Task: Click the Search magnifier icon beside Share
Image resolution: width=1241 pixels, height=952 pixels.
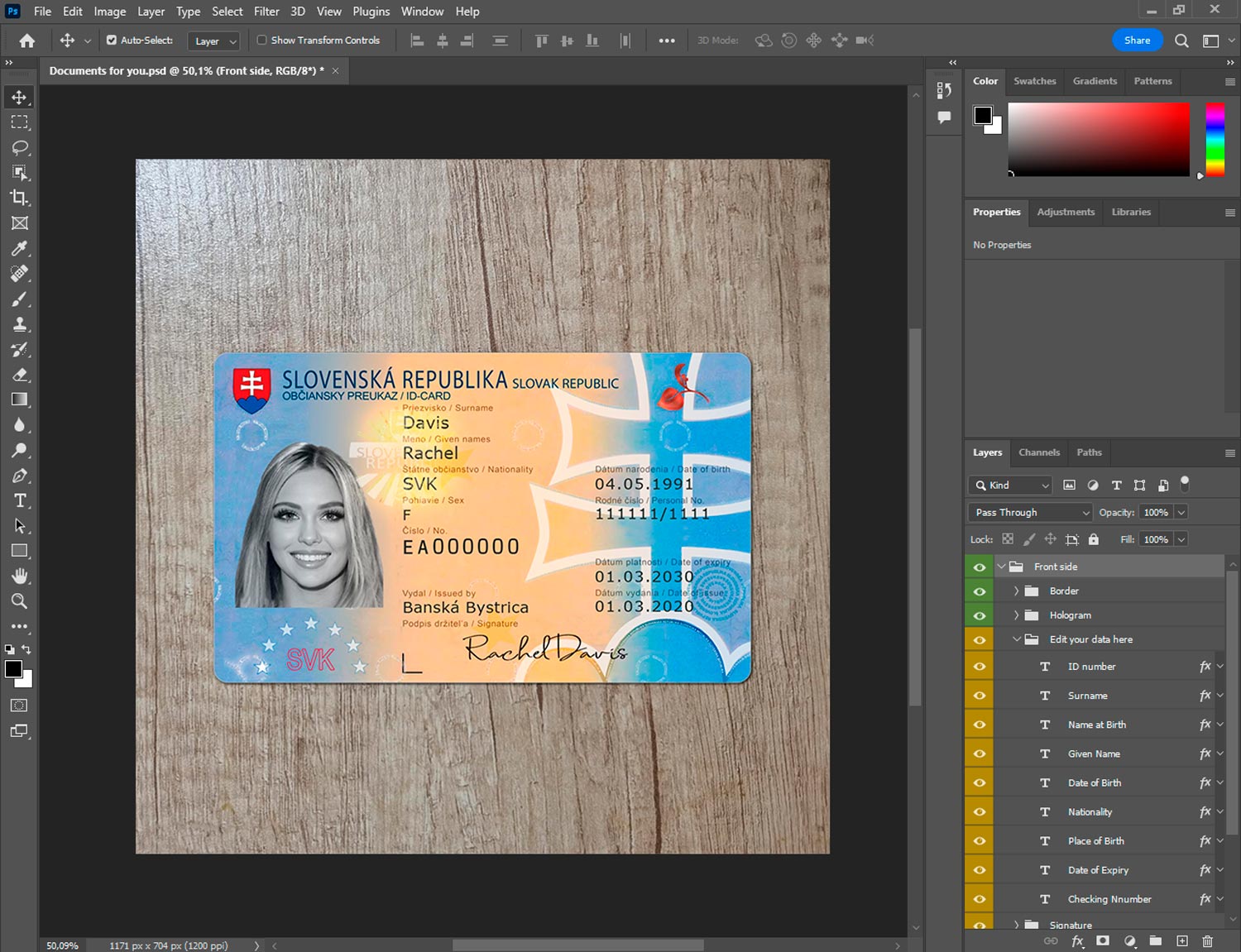Action: coord(1181,41)
